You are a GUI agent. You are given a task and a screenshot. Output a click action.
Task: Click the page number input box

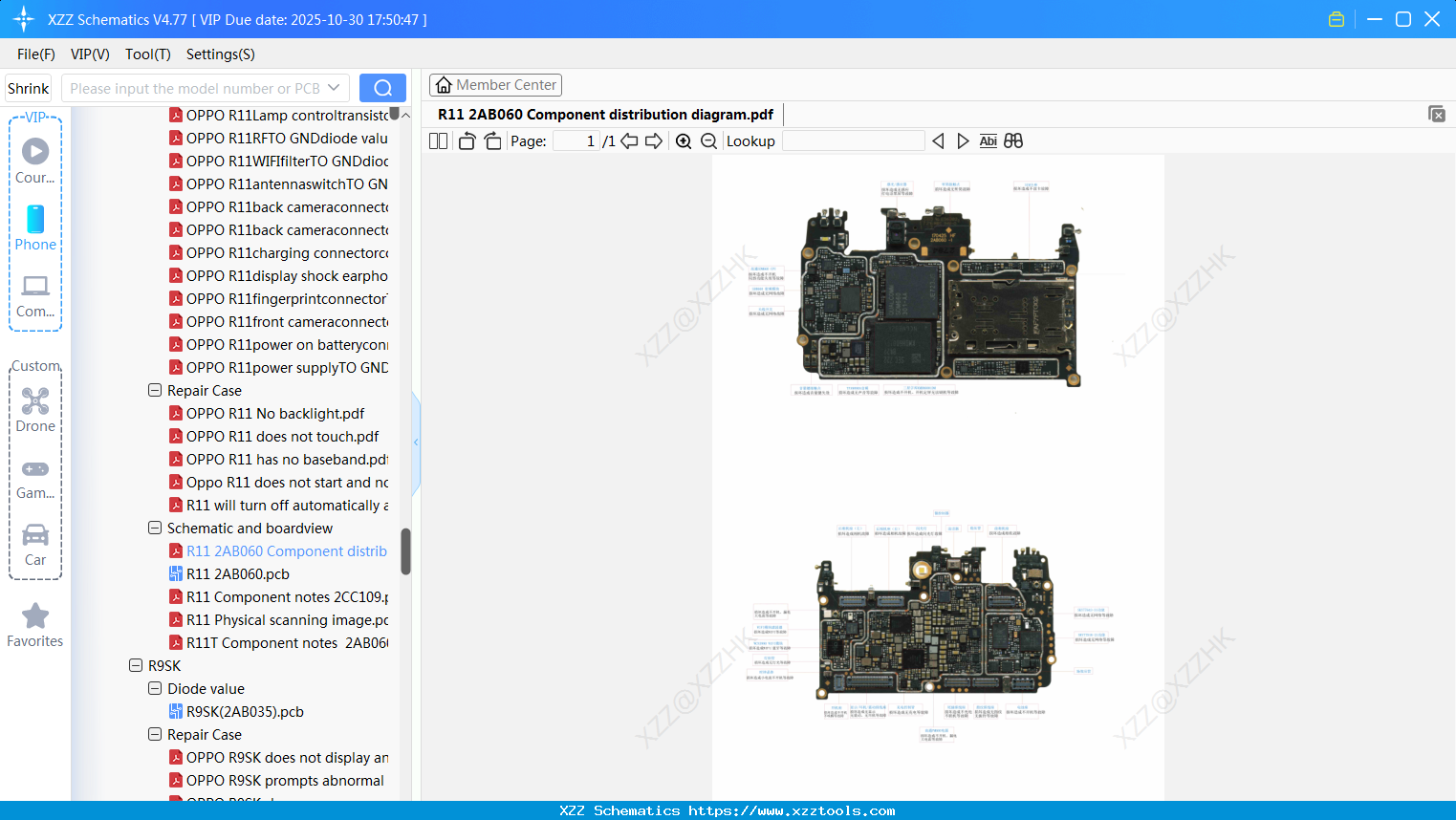coord(576,141)
